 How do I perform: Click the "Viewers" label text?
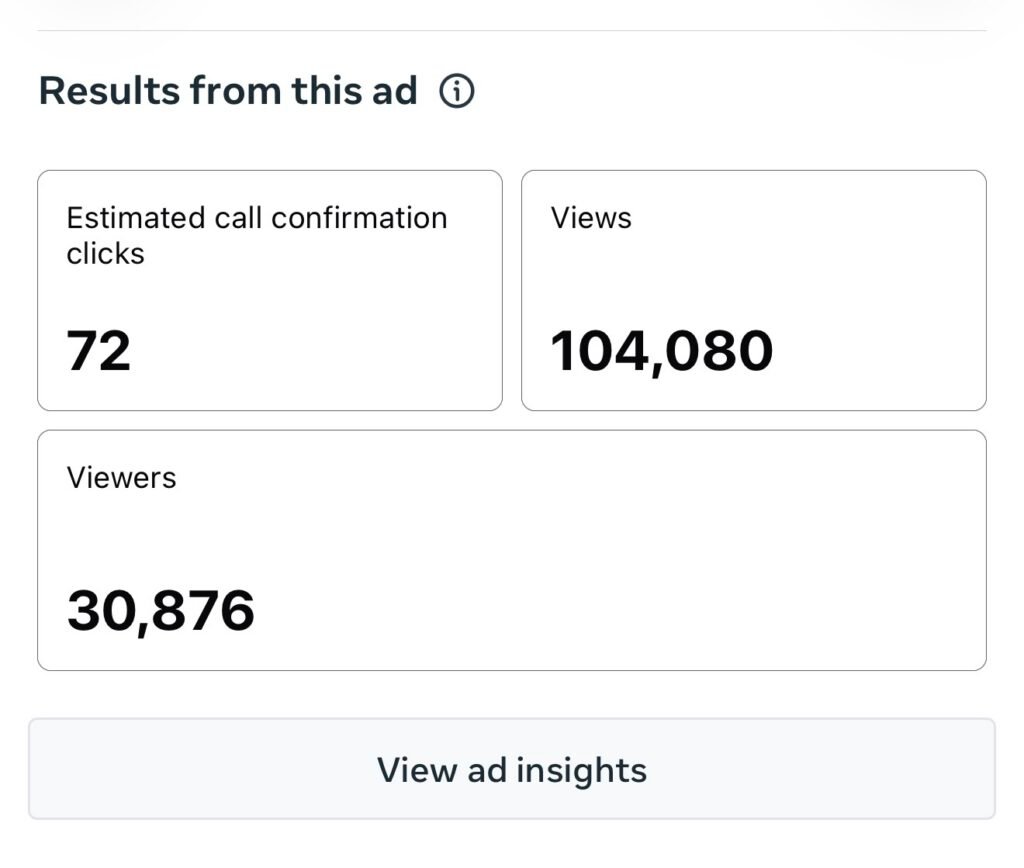[121, 478]
